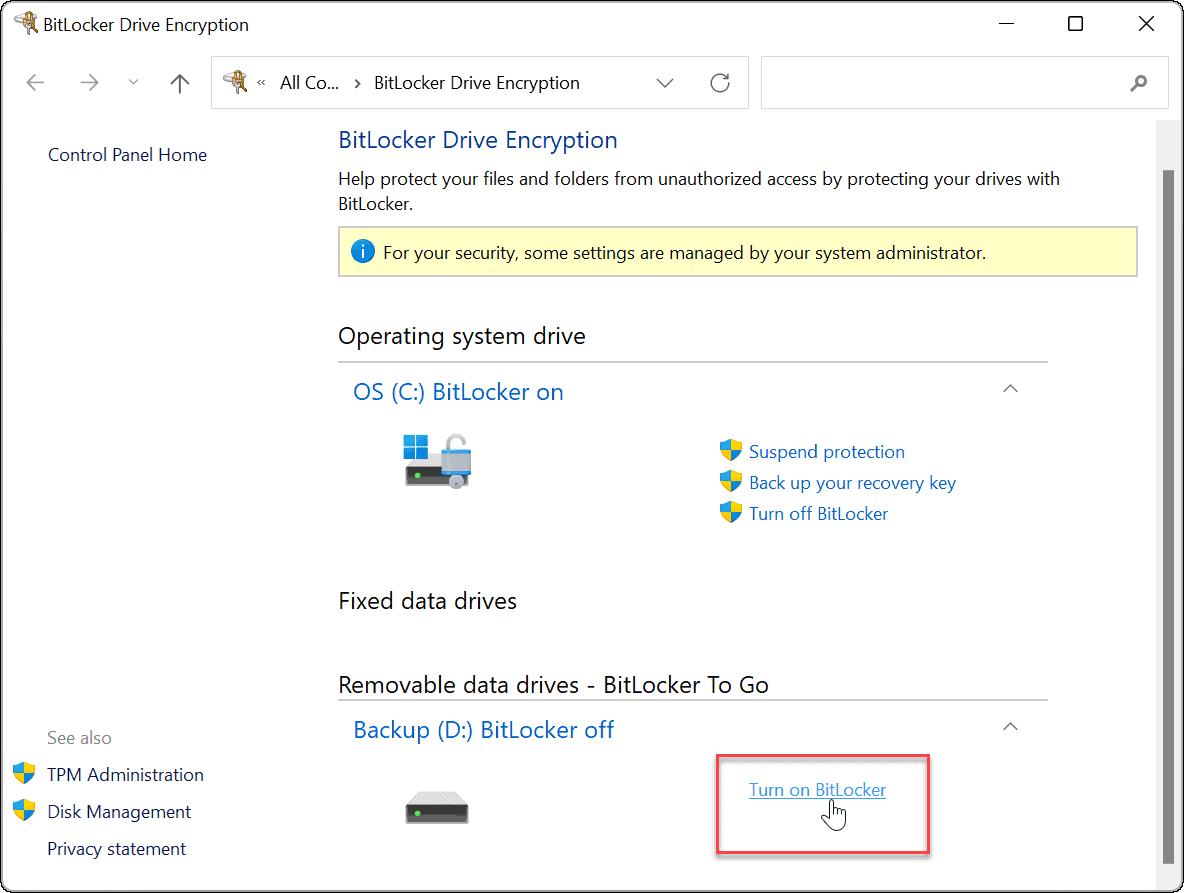Viewport: 1184px width, 893px height.
Task: Collapse the Backup (D:) BitLocker section
Action: coord(1010,726)
